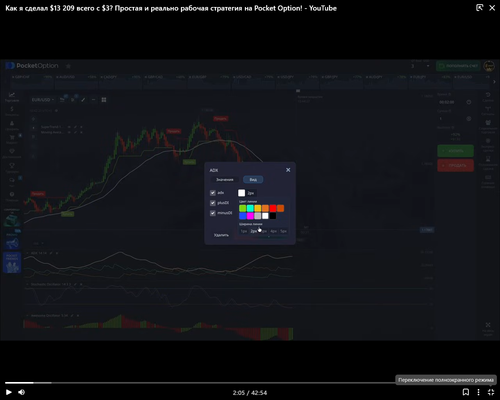Viewport: 500px width, 400px height.
Task: Uncheck the plusDI line checkbox
Action: pos(213,203)
